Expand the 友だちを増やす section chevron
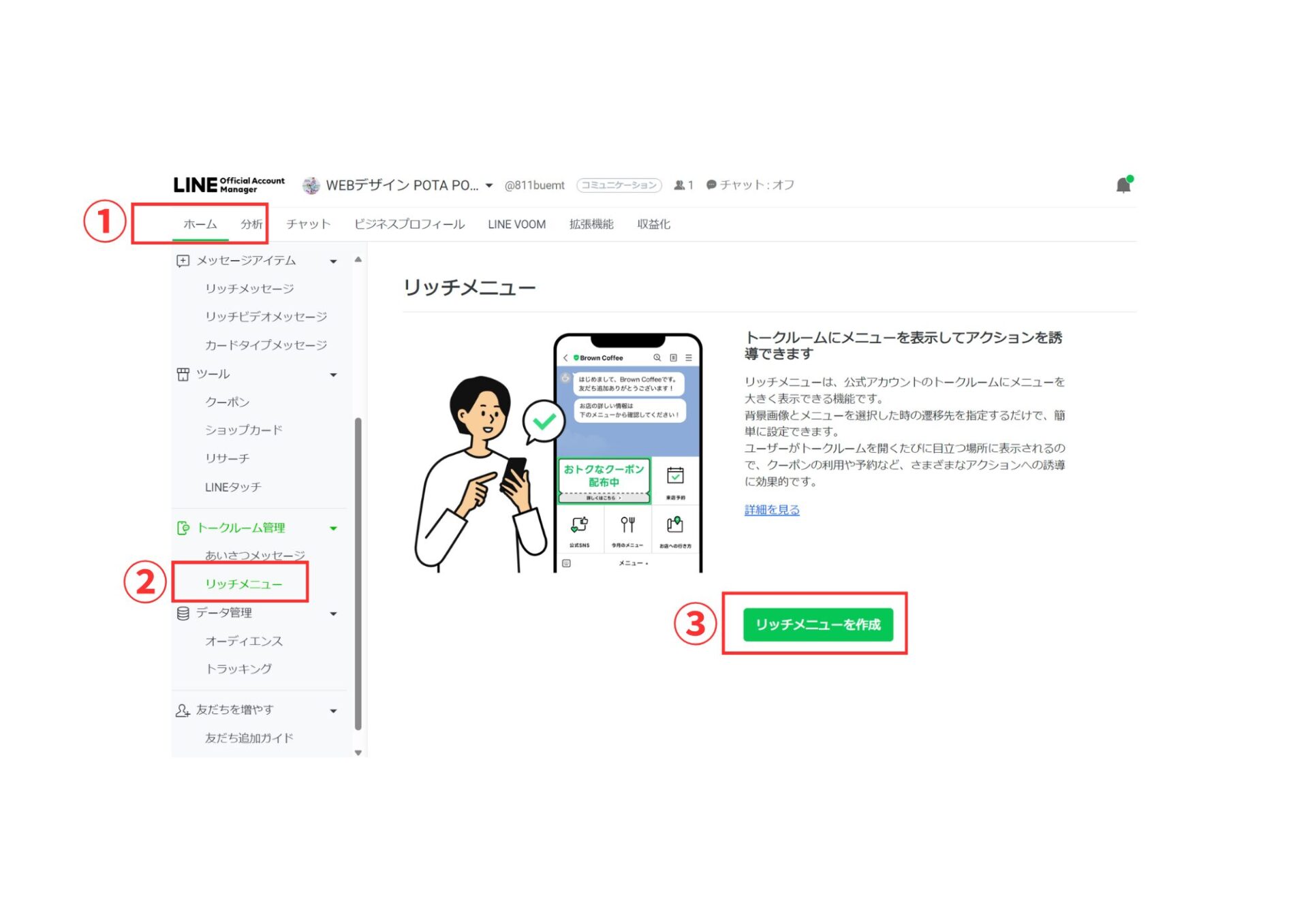The image size is (1308, 924). [x=334, y=710]
